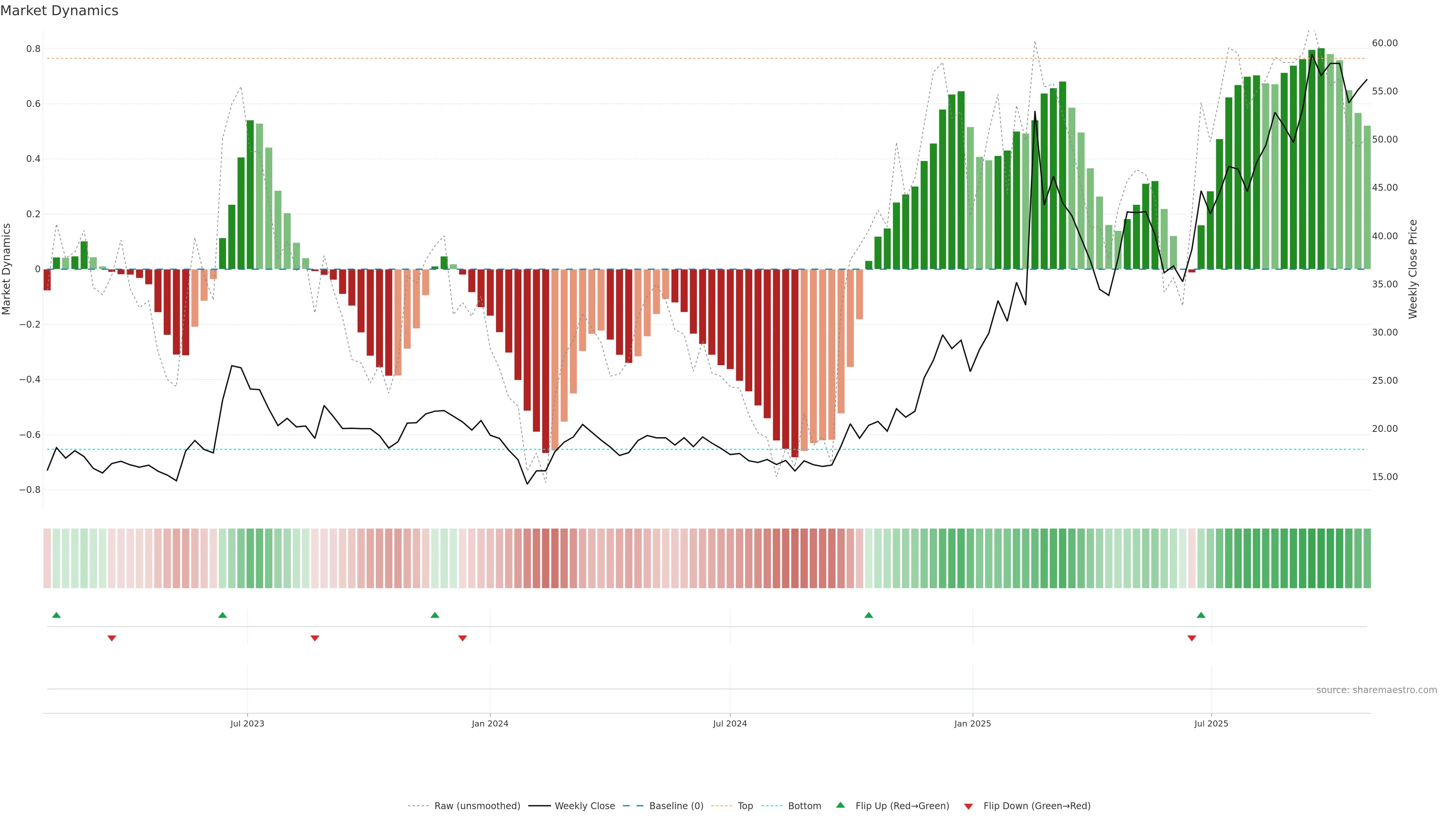Toggle the Weekly Close legend entry
The width and height of the screenshot is (1456, 819).
pos(584,806)
